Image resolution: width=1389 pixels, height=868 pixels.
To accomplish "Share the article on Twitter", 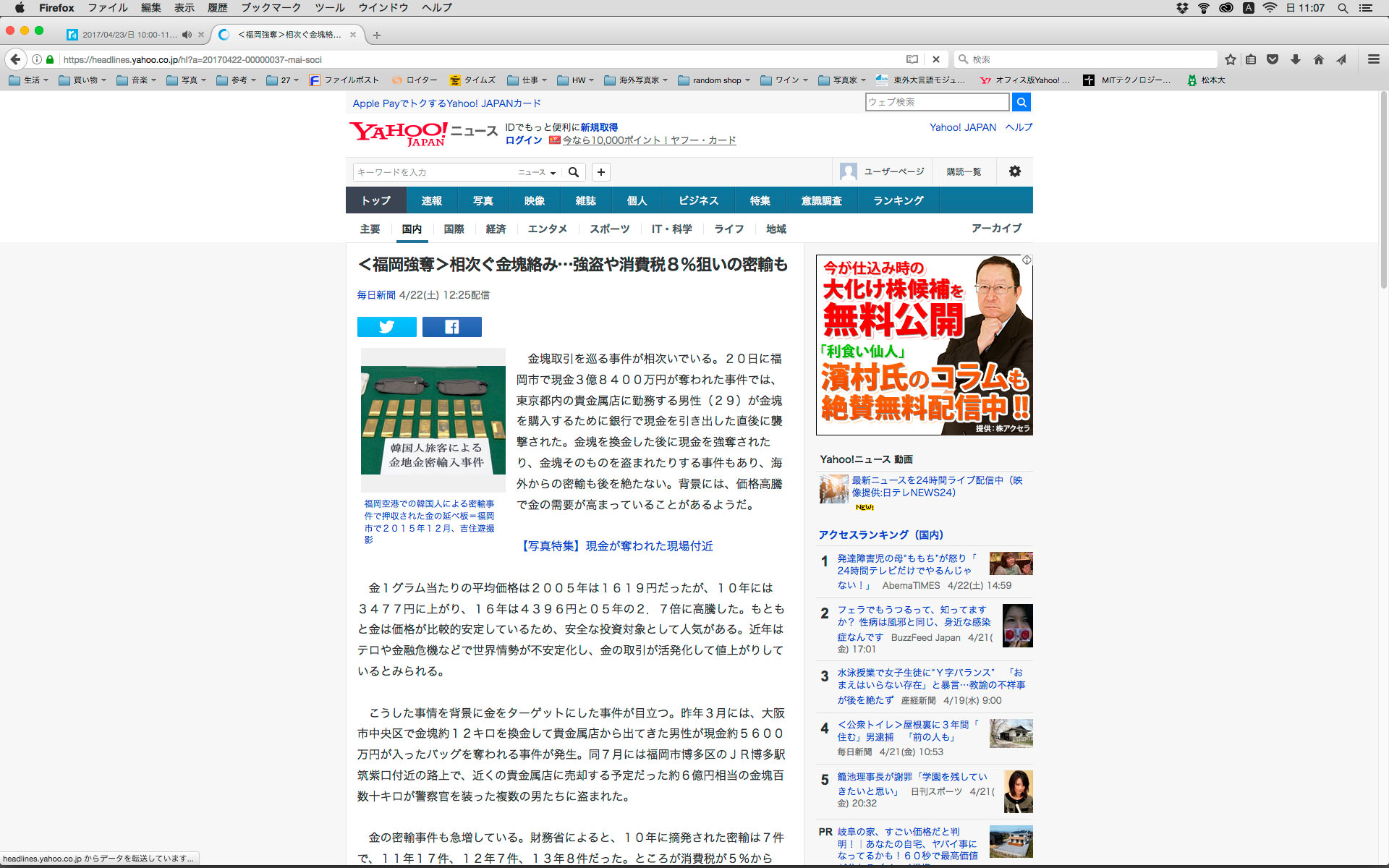I will coord(386,327).
